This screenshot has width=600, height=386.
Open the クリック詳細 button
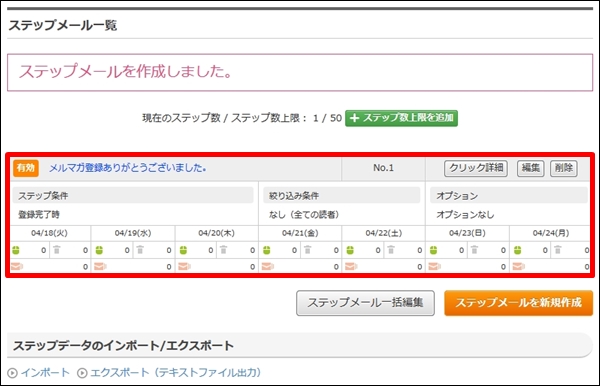pos(476,168)
